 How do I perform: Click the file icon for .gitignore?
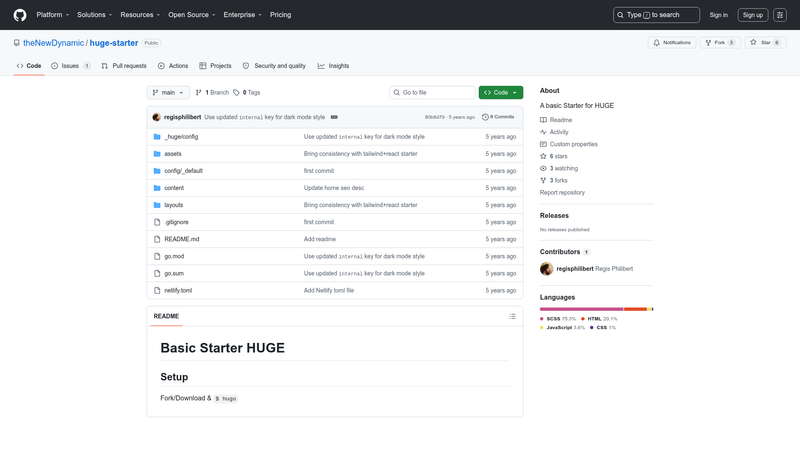point(157,222)
